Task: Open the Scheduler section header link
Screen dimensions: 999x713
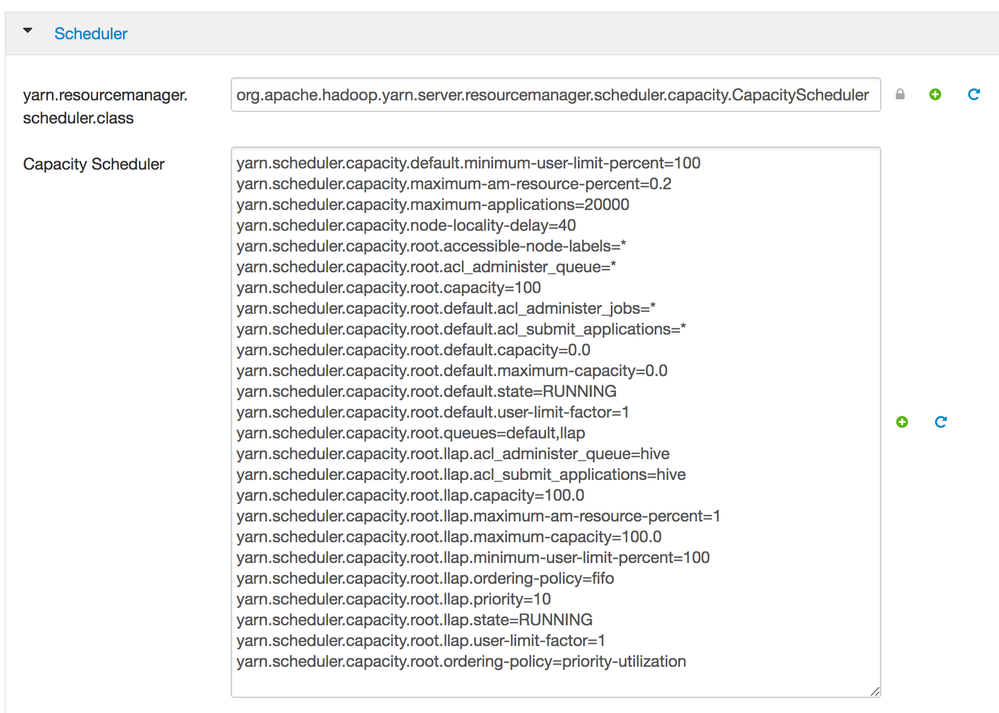Action: coord(90,34)
